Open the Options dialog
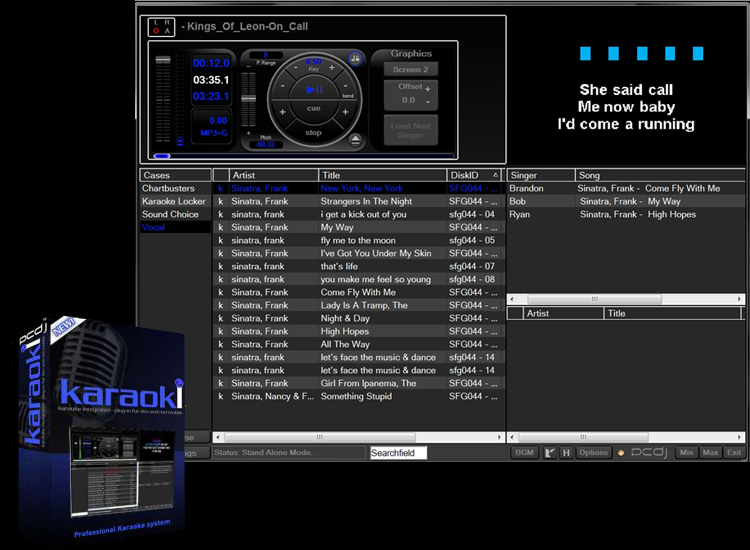The image size is (750, 550). [x=593, y=452]
